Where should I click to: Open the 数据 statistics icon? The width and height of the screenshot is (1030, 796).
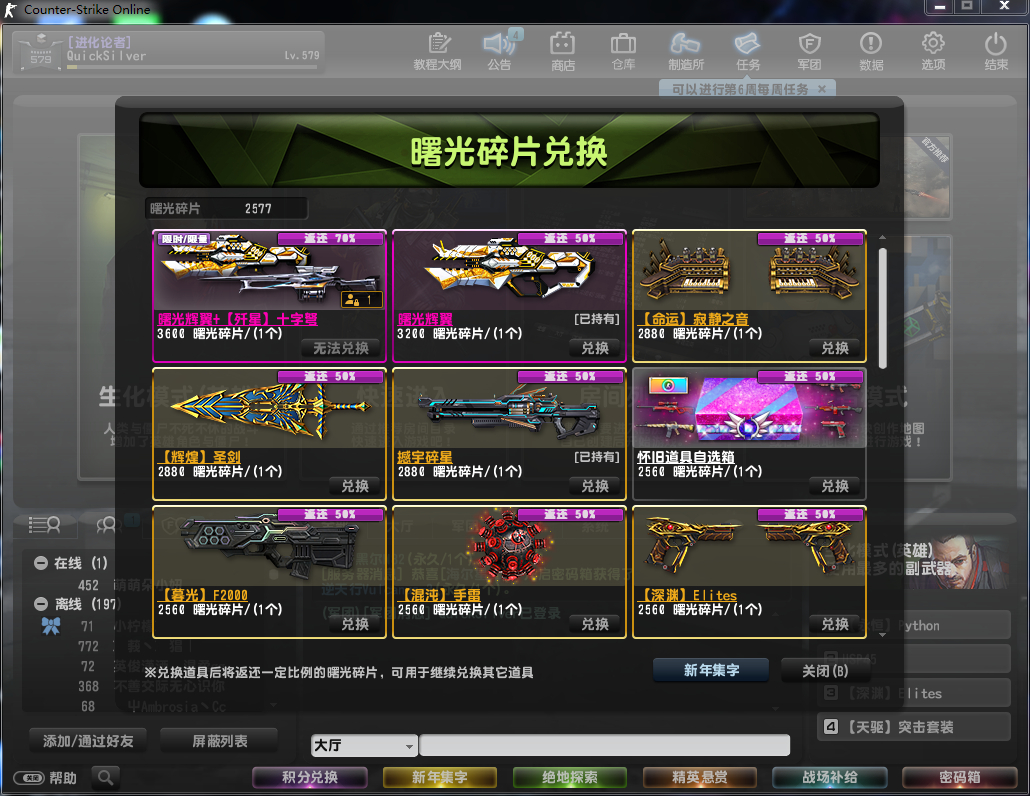[x=871, y=51]
